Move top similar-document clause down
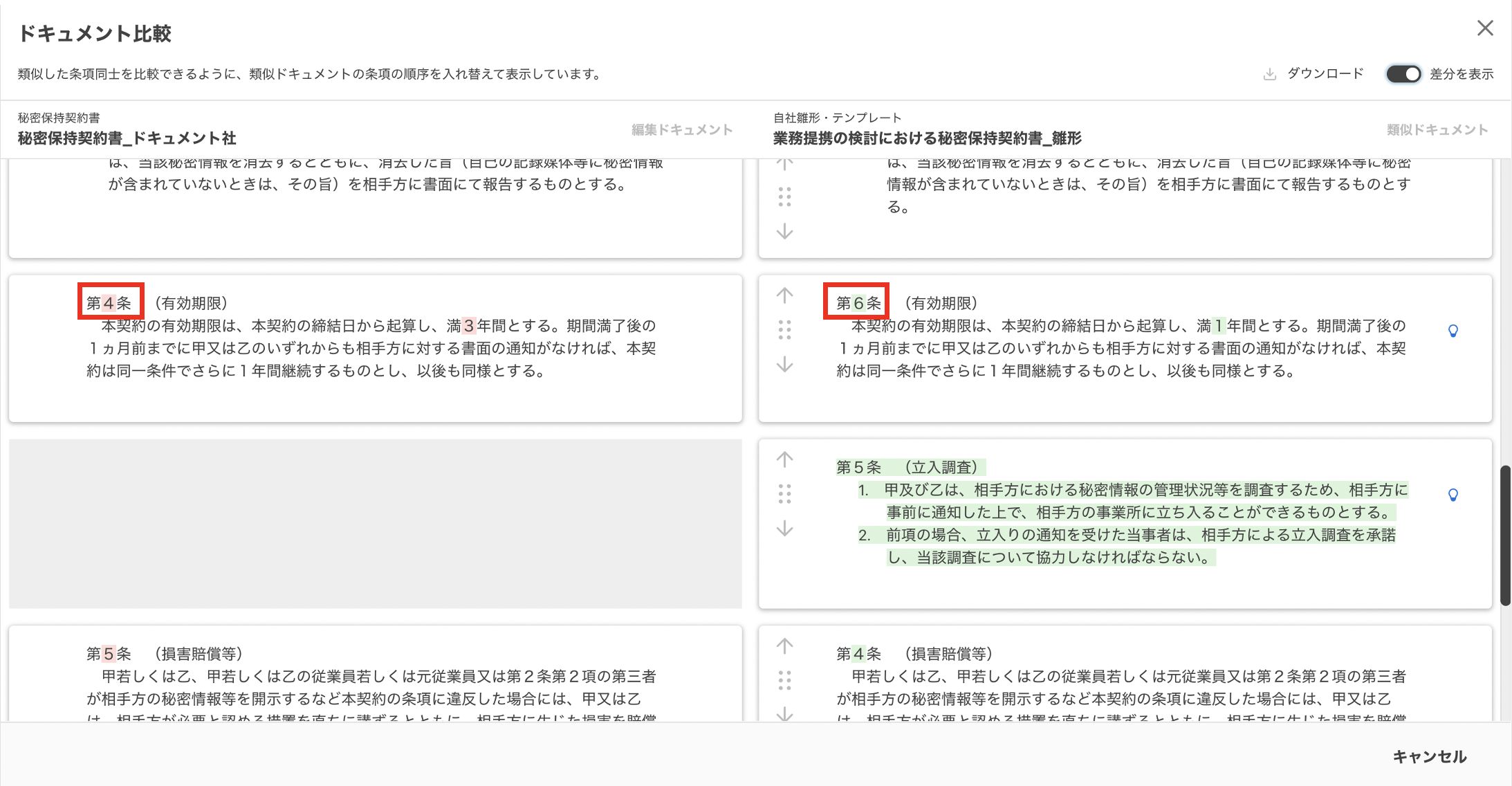 pyautogui.click(x=784, y=232)
